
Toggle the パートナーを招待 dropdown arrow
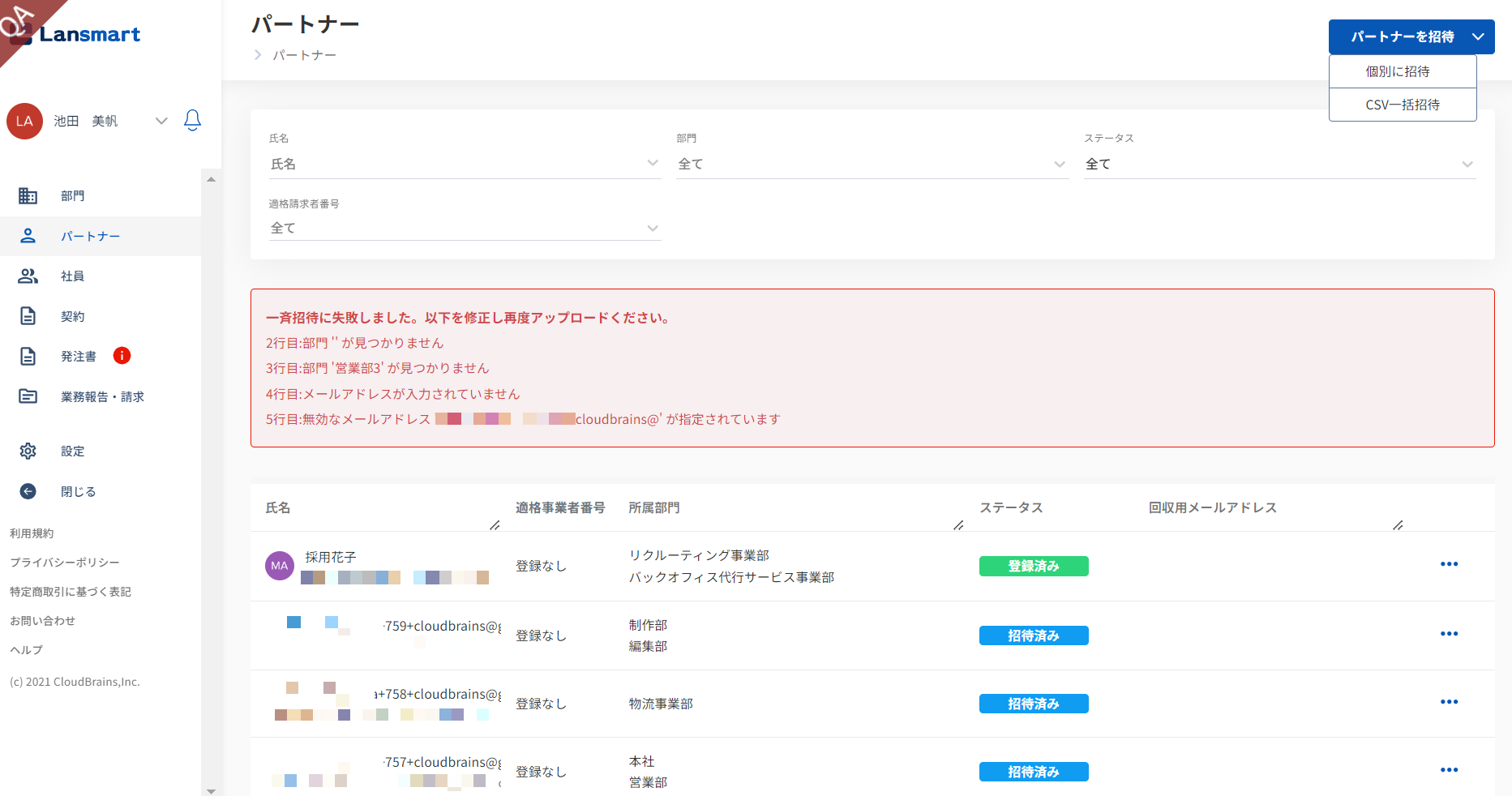tap(1478, 36)
